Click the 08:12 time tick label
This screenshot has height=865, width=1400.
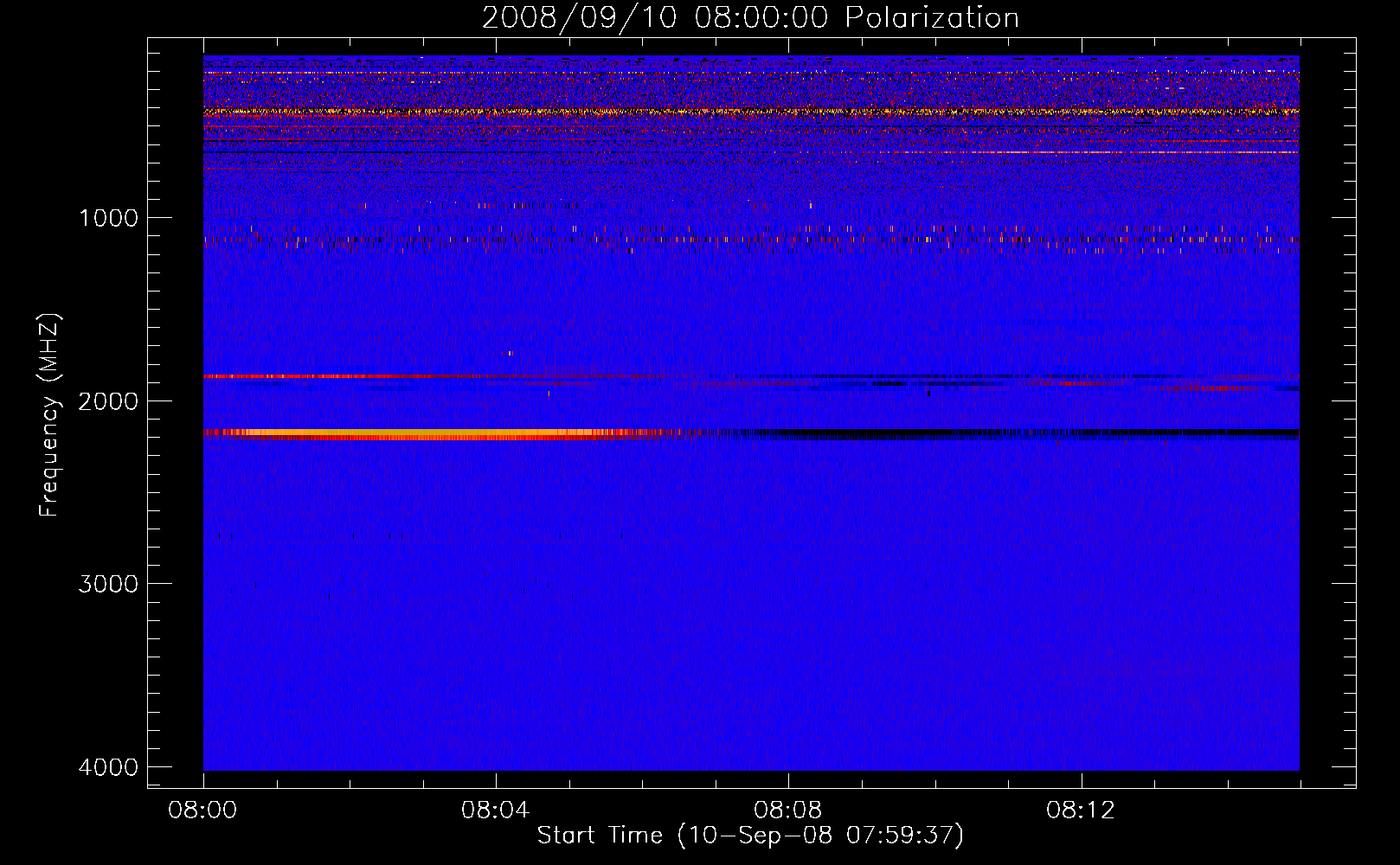point(1081,811)
